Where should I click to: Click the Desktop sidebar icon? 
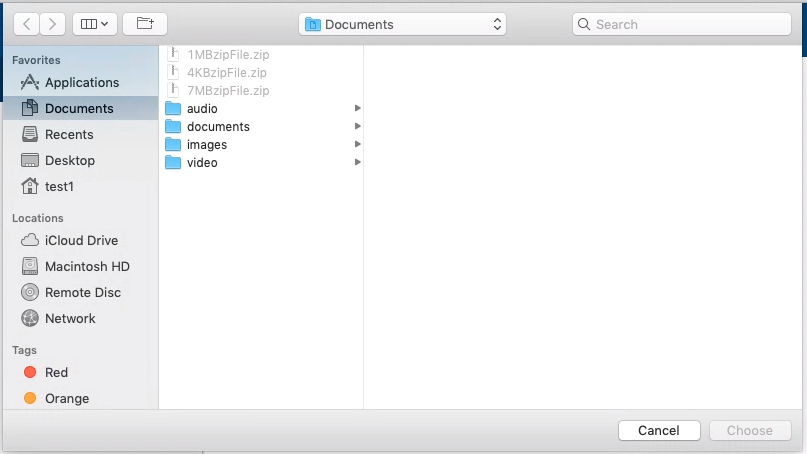tap(30, 160)
